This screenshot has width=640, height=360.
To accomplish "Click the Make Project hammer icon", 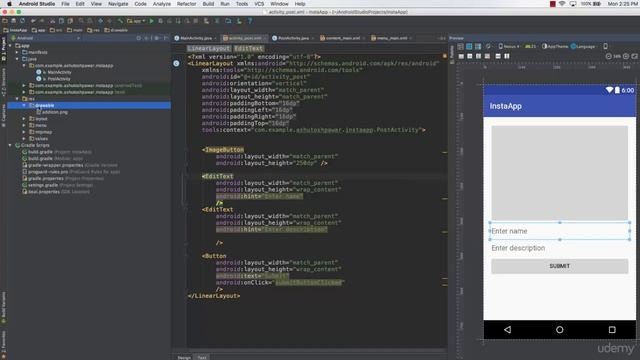I will tap(120, 21).
